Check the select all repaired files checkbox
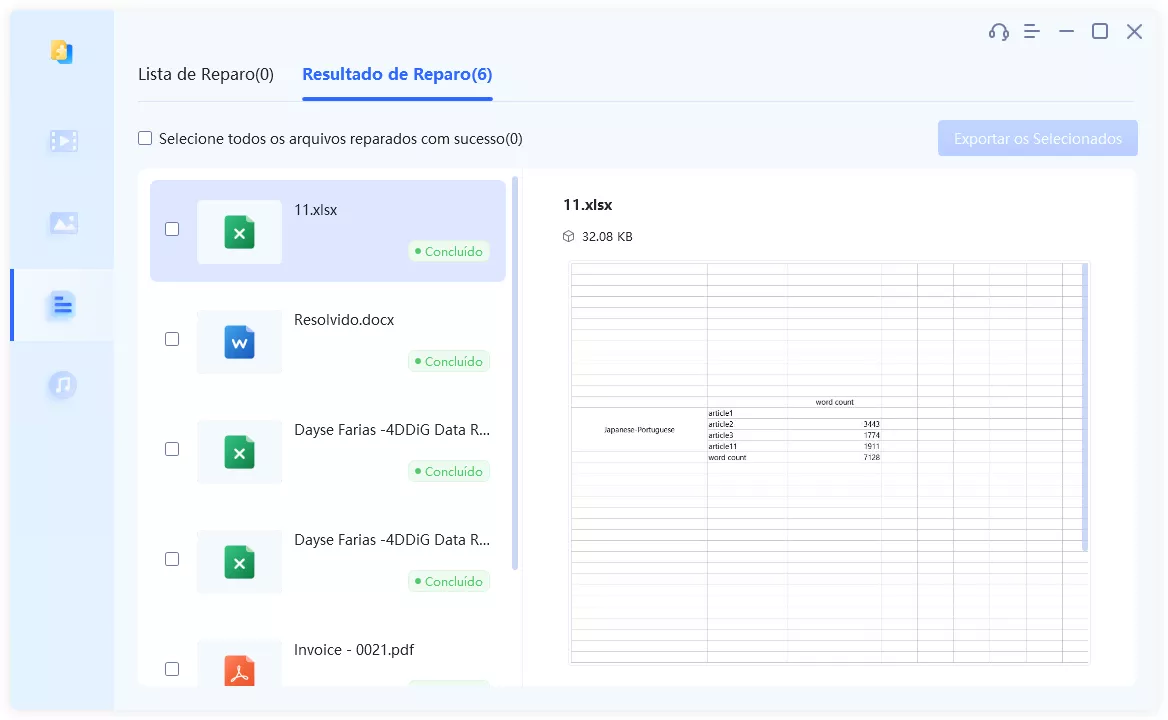Image resolution: width=1168 pixels, height=720 pixels. pyautogui.click(x=145, y=138)
